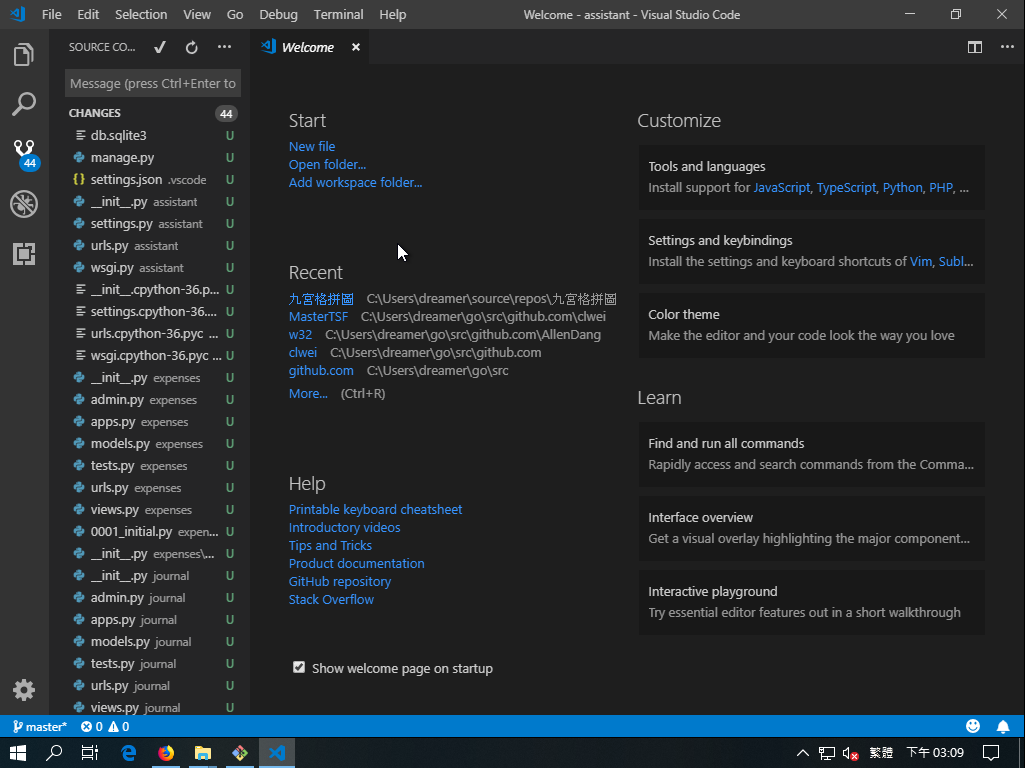Open the Selection menu

point(141,14)
